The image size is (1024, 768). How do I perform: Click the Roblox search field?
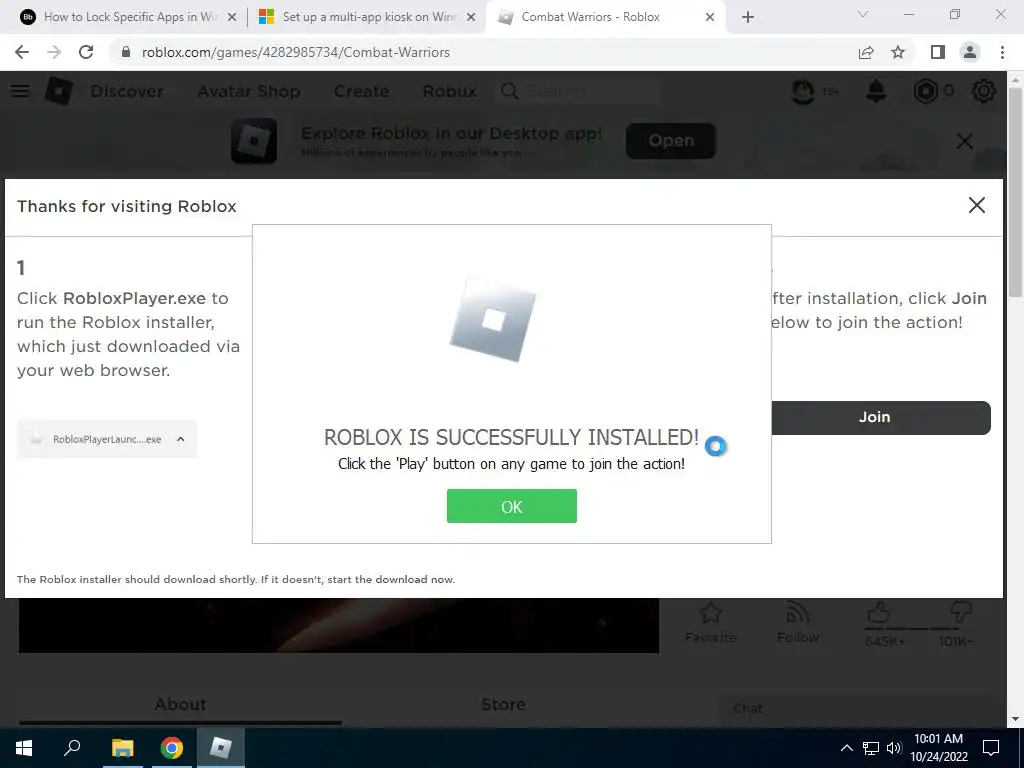coord(578,91)
